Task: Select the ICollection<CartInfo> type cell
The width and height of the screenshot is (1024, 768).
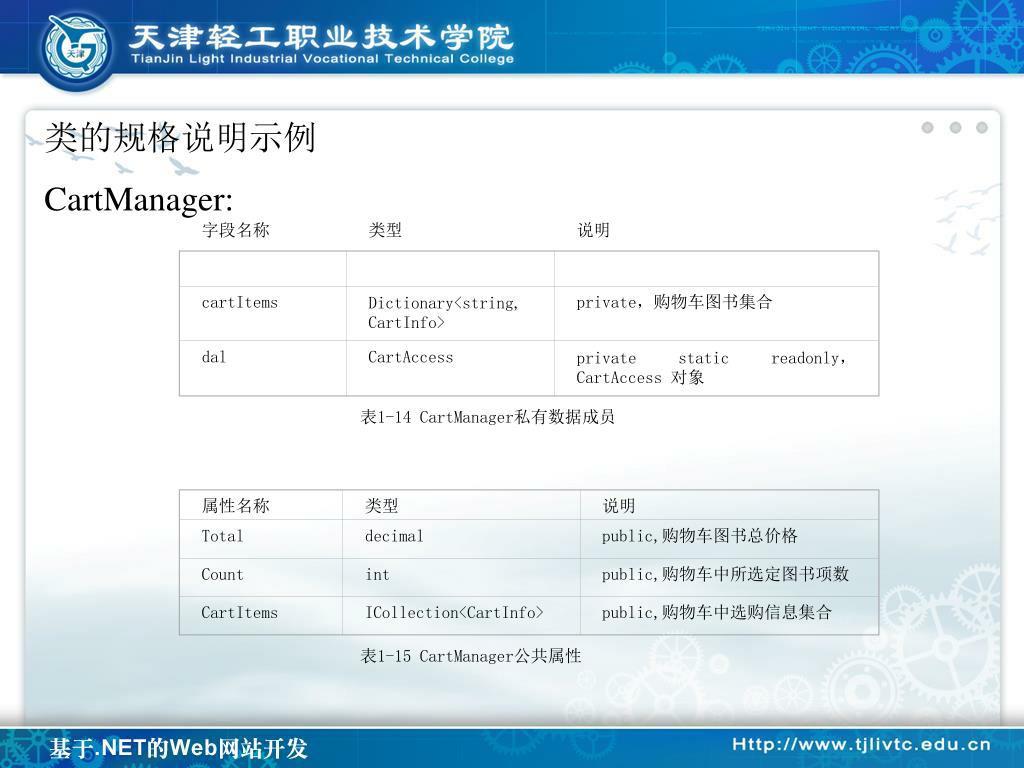Action: coord(454,613)
